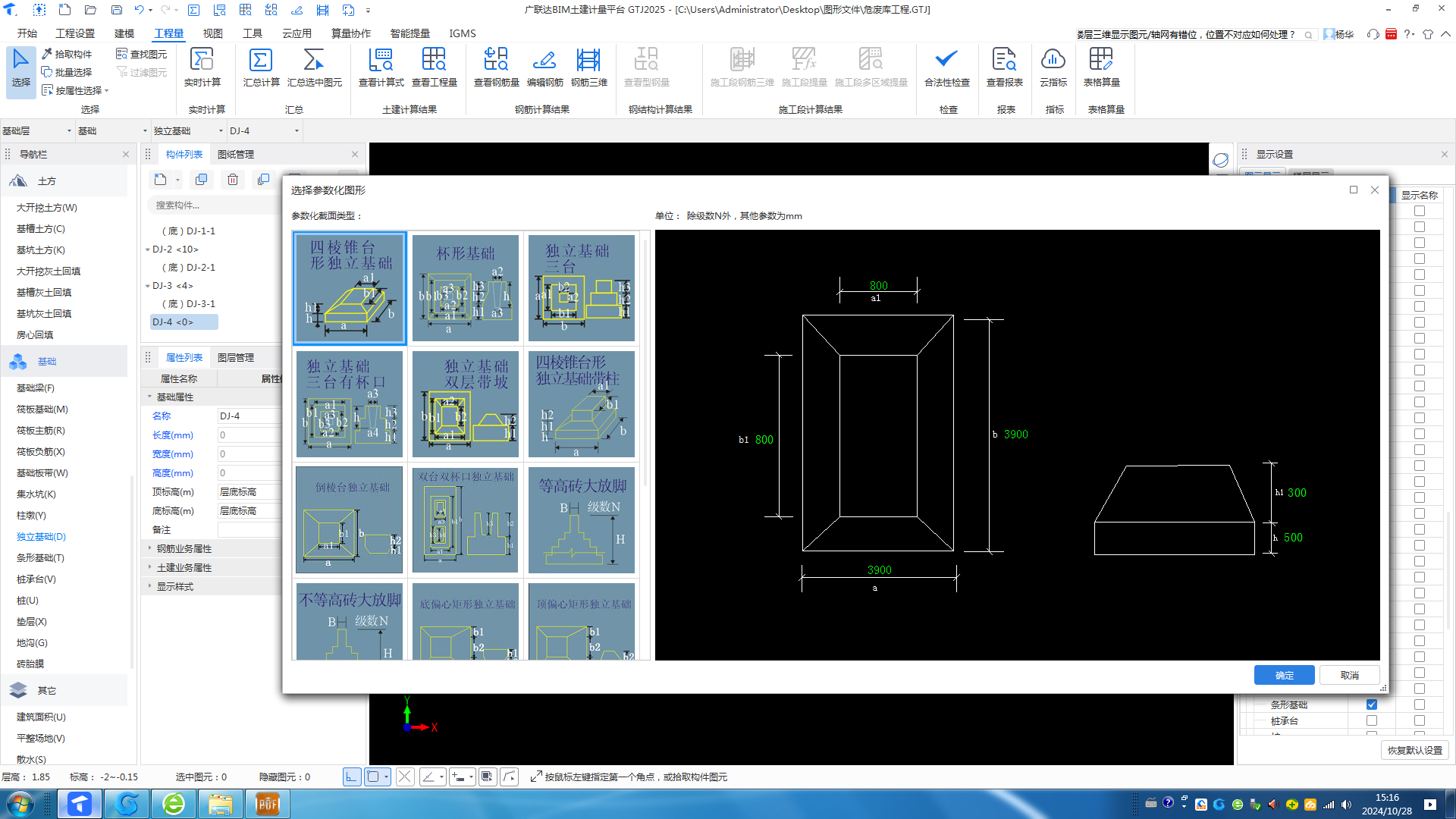Screen dimensions: 1456x819
Task: Open the DJ-4 component dropdown
Action: coord(265,130)
